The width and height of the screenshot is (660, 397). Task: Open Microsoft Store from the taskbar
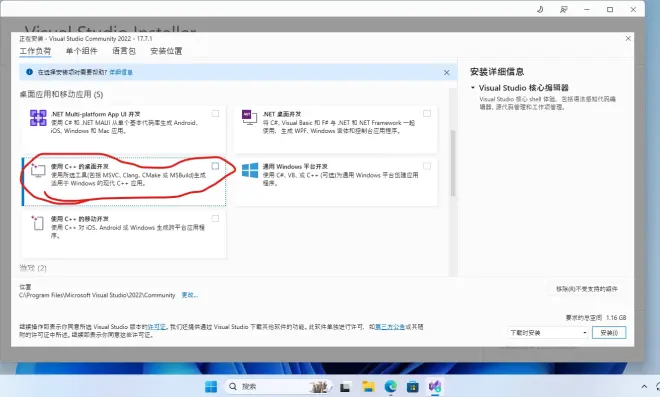click(413, 386)
